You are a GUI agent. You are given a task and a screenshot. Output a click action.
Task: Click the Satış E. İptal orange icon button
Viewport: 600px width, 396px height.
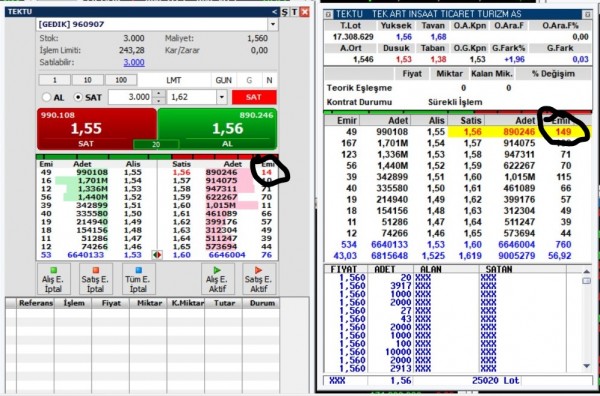pos(96,279)
